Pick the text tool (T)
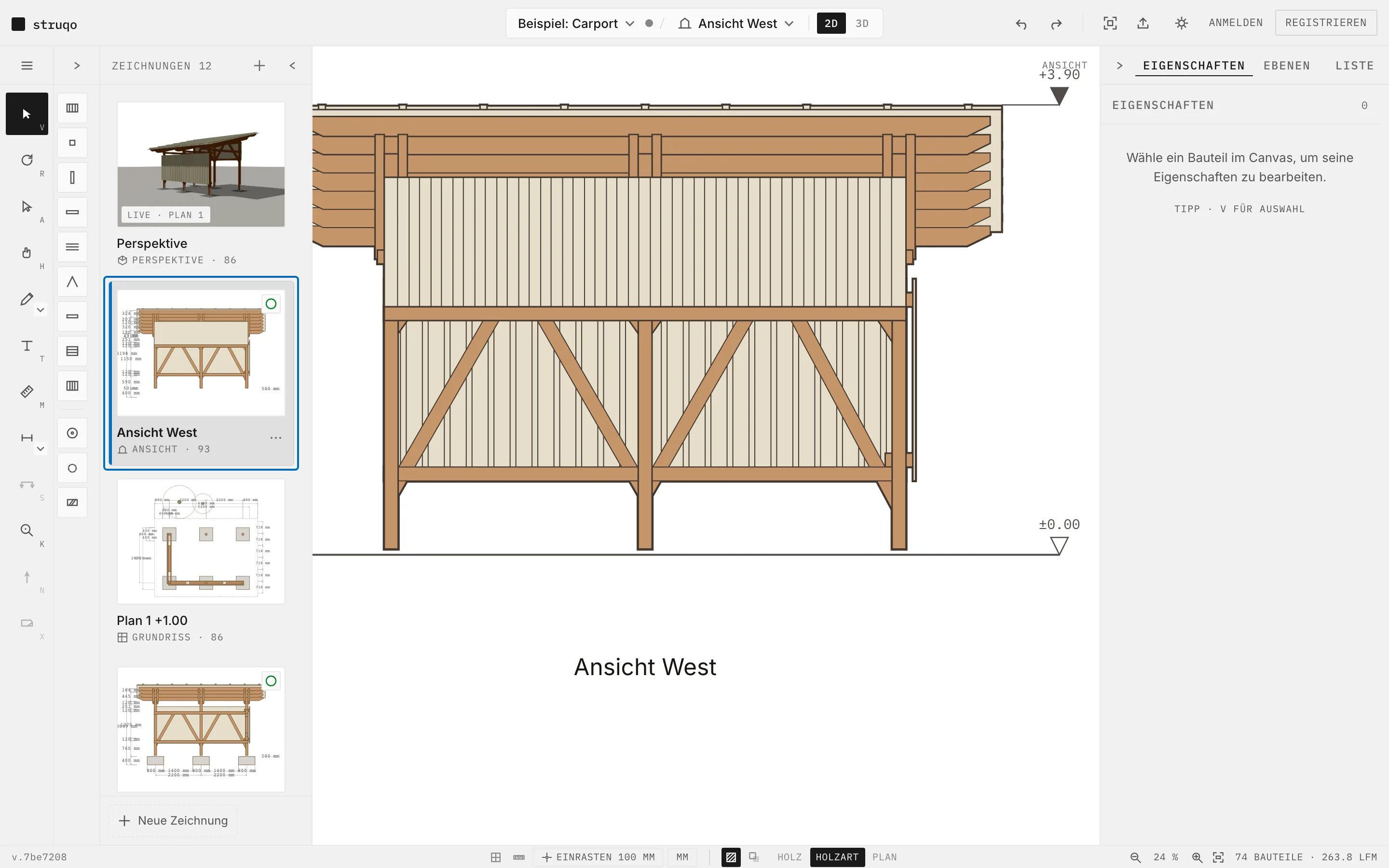The height and width of the screenshot is (868, 1389). (27, 346)
